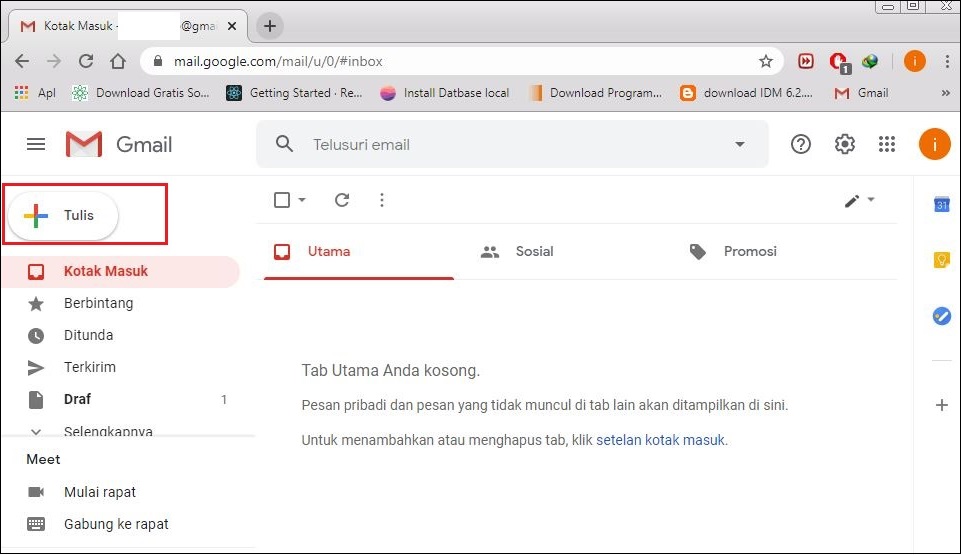Open the input tools pencil dropdown
The width and height of the screenshot is (961, 555).
[x=859, y=200]
